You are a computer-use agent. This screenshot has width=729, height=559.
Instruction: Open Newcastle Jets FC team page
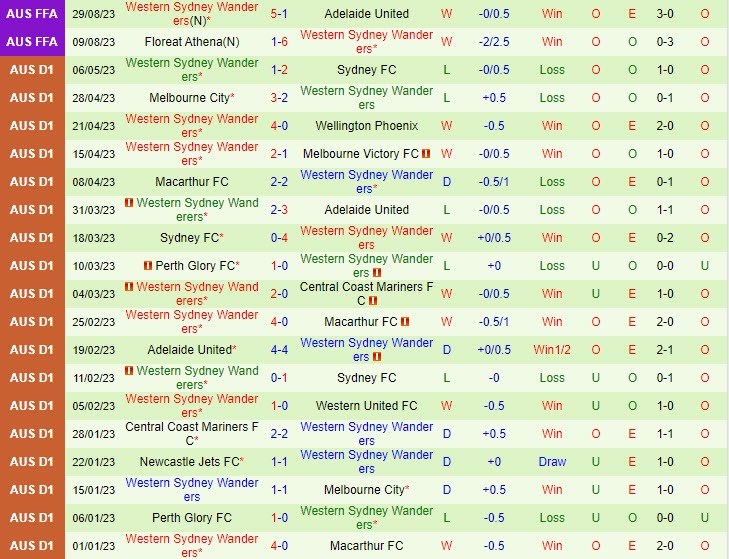point(189,462)
